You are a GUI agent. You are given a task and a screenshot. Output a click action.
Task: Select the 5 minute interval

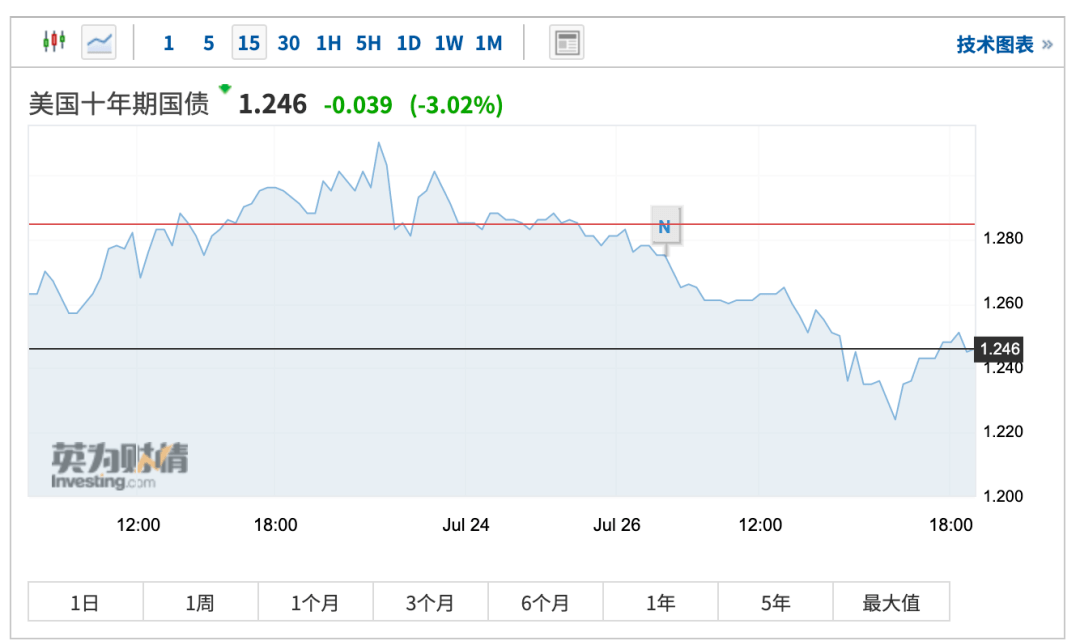(x=208, y=43)
